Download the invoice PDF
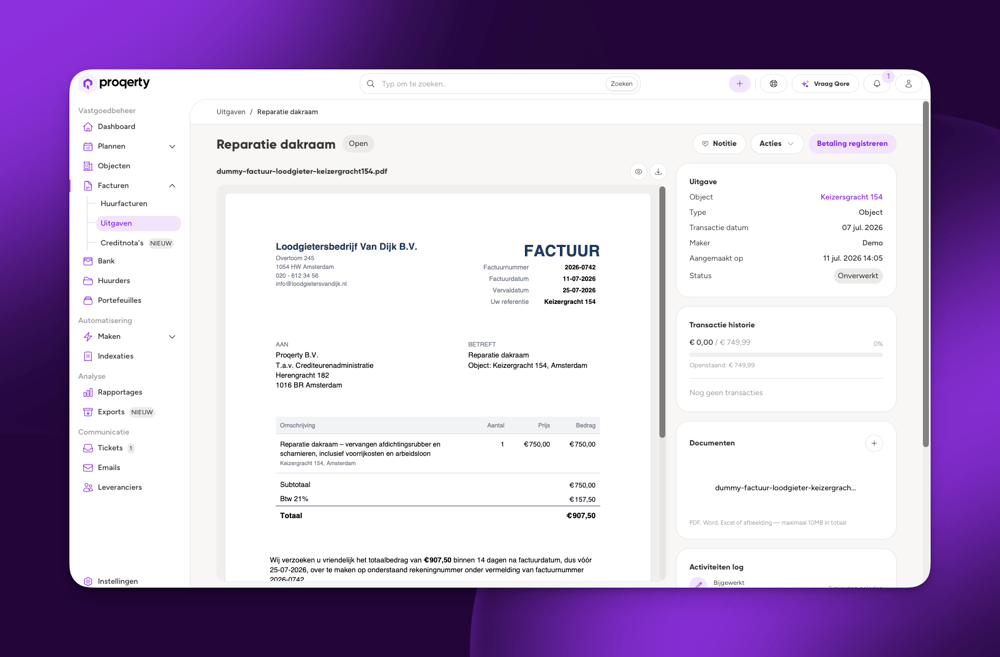Screen dimensions: 1000x657 click(658, 172)
